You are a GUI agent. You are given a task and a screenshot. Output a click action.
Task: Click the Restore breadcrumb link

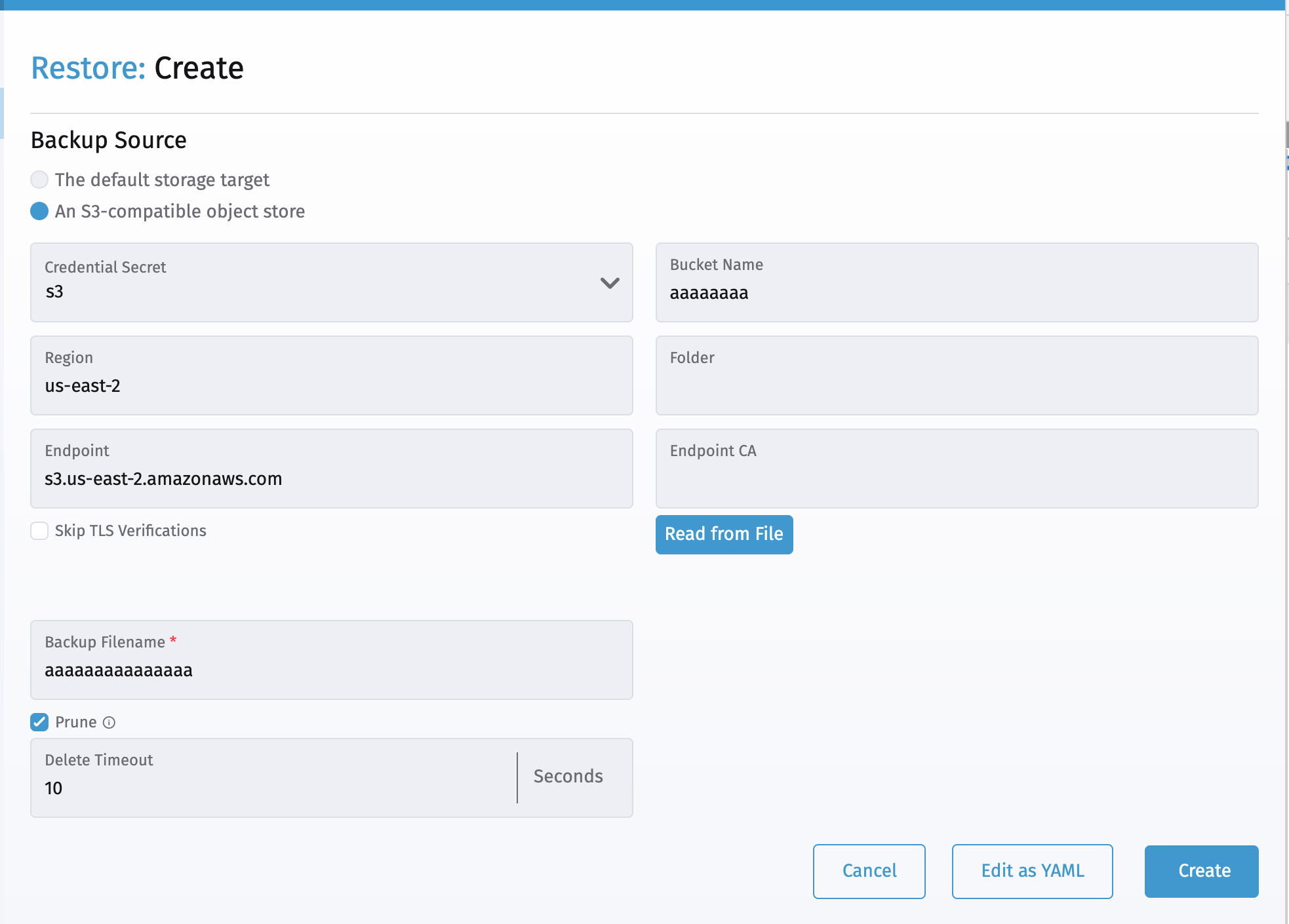point(88,68)
